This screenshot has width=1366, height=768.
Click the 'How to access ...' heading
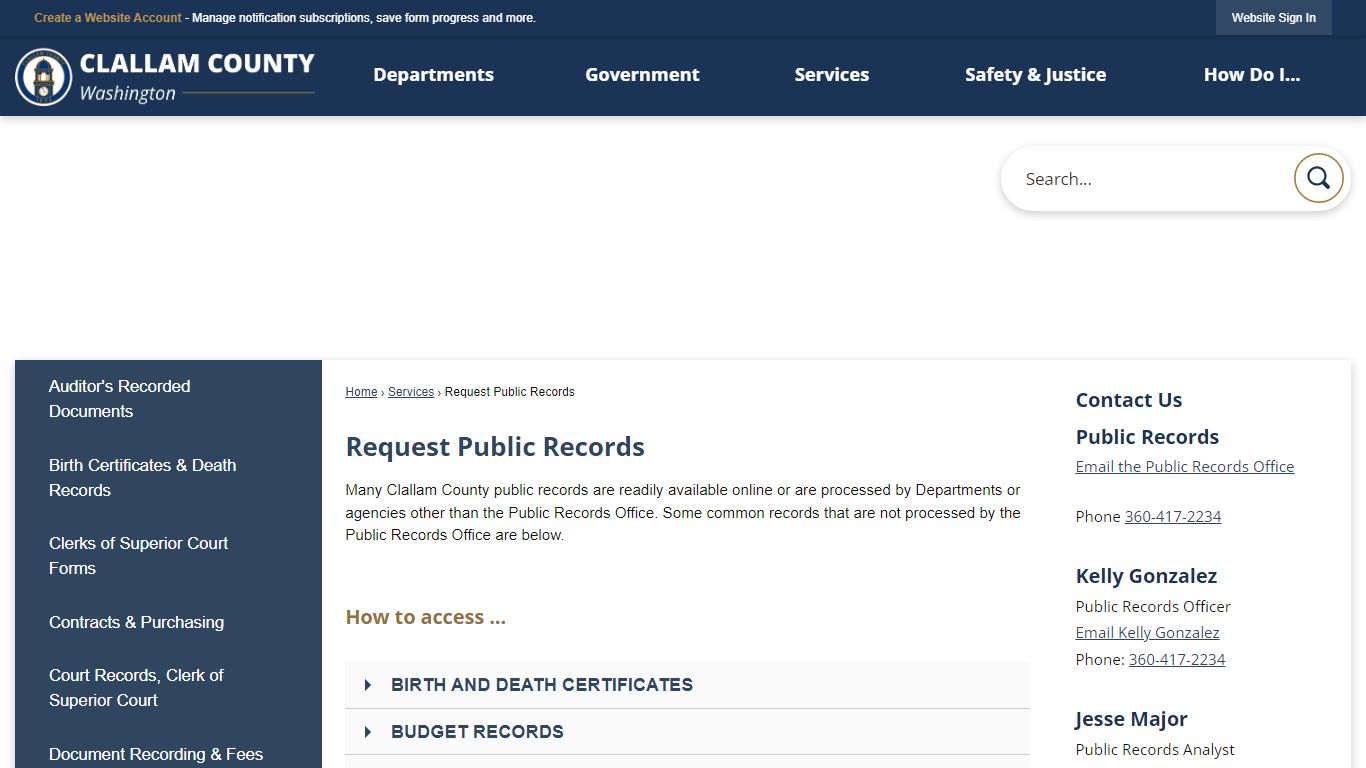(426, 617)
